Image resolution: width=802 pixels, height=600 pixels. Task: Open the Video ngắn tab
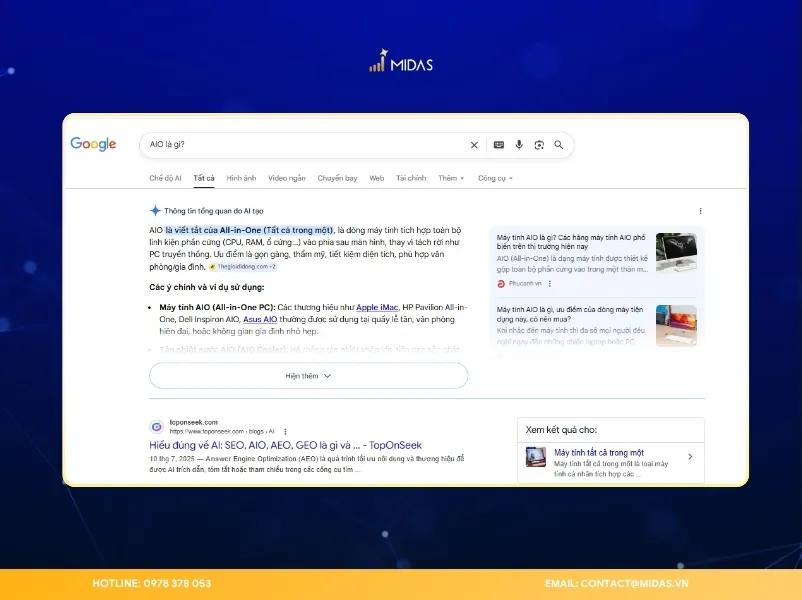pos(287,178)
